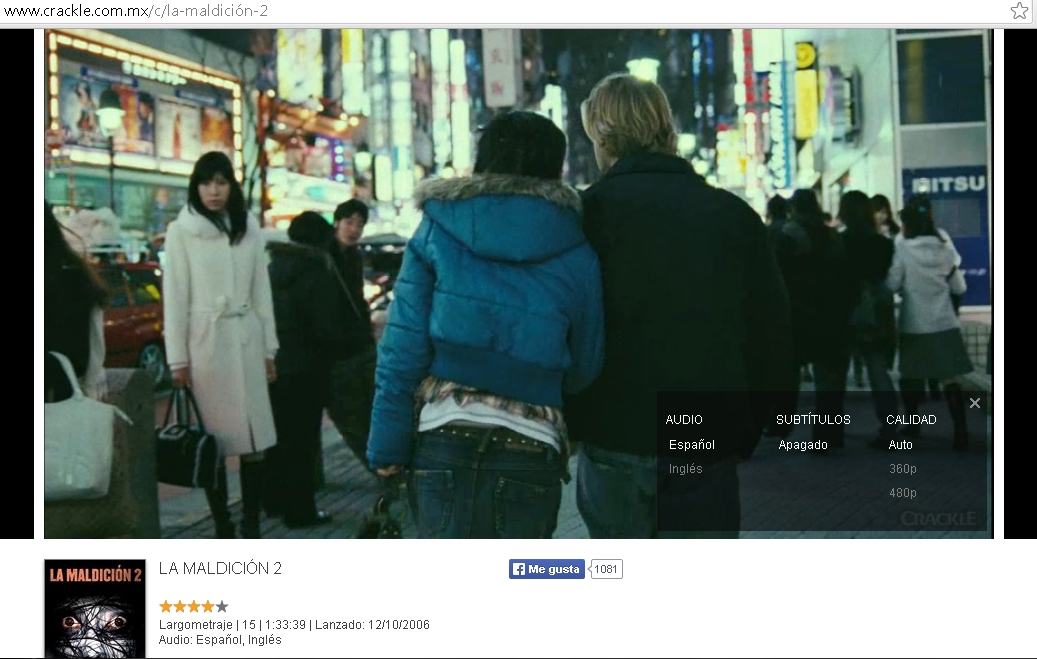The width and height of the screenshot is (1037, 659).
Task: Click the LA MALDICIÓN 2 title
Action: (x=220, y=568)
